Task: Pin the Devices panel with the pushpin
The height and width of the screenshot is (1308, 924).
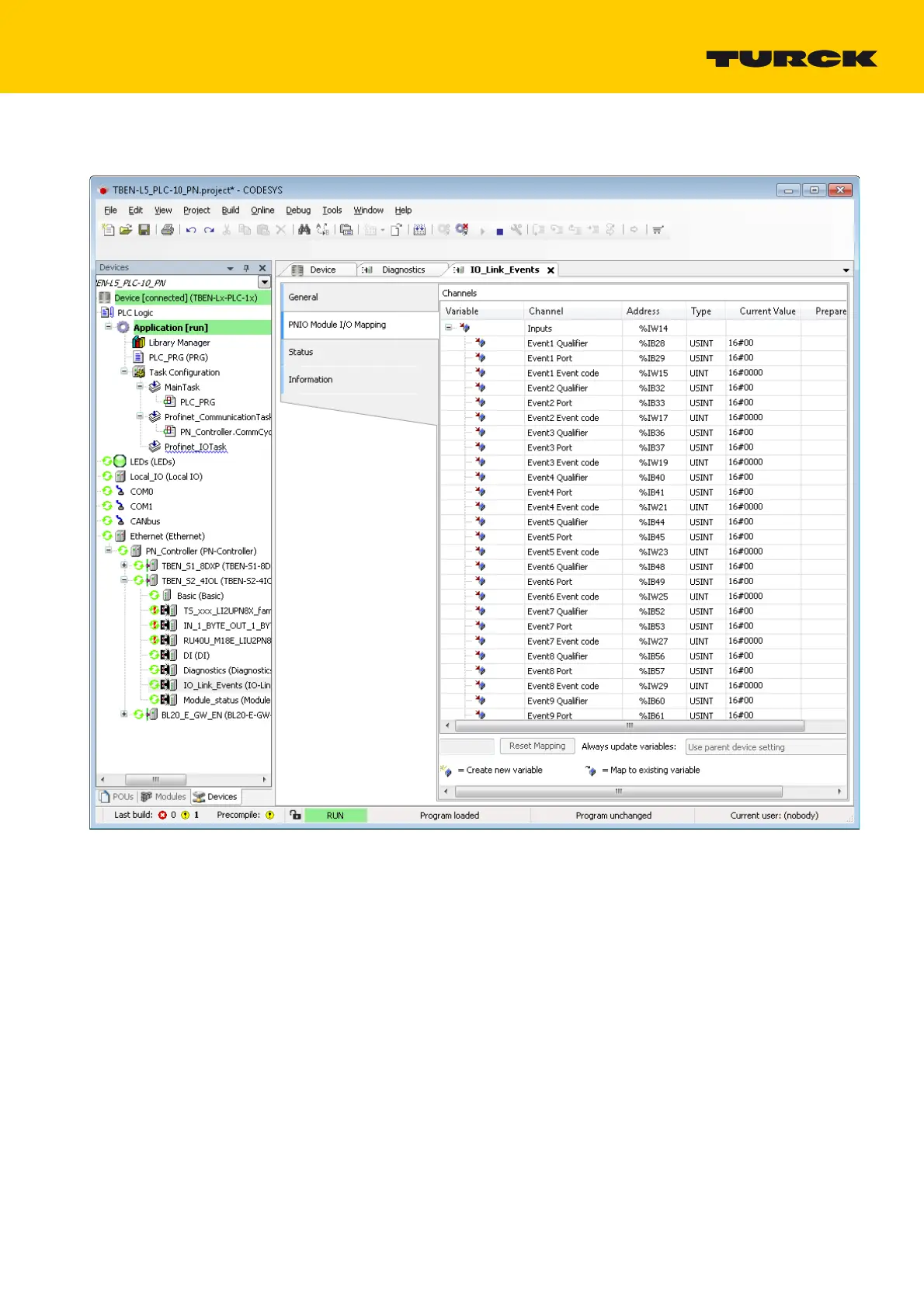Action: click(246, 268)
